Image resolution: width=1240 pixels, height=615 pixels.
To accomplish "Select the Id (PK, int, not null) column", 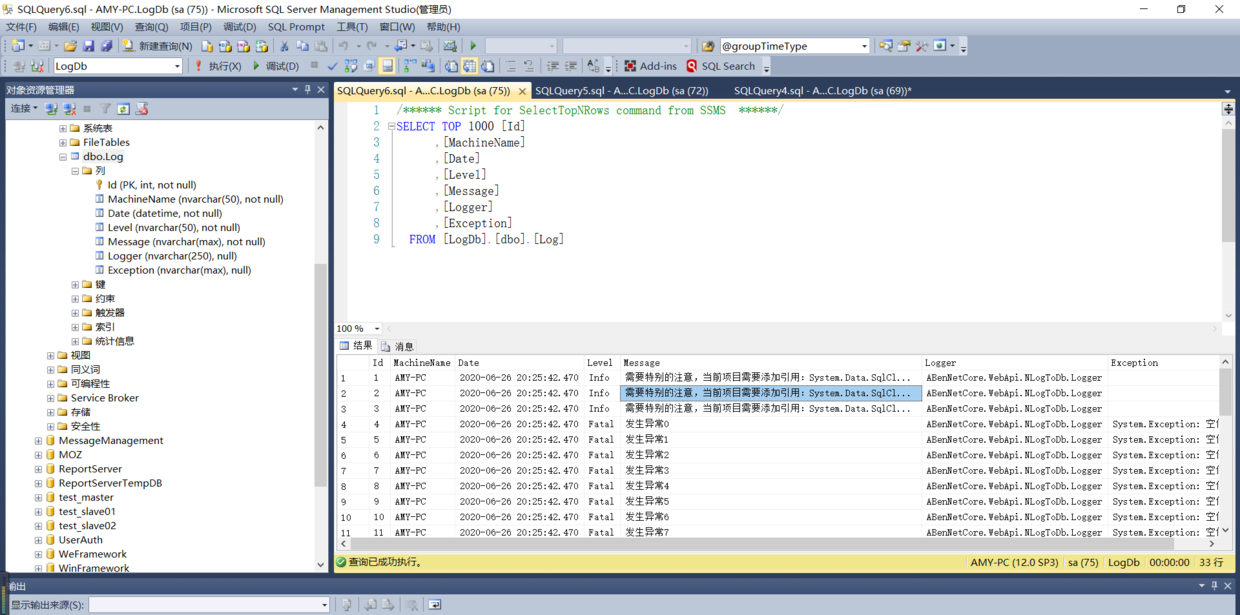I will 152,185.
